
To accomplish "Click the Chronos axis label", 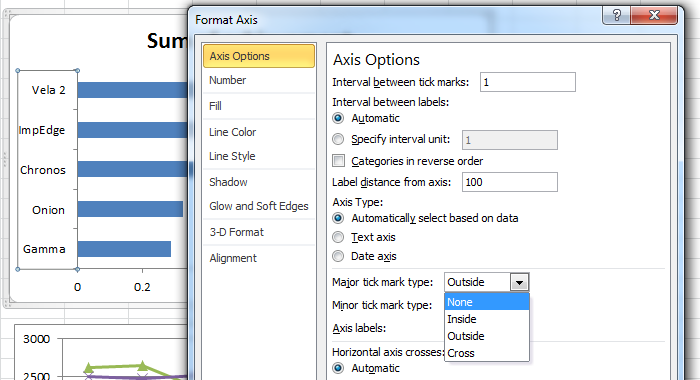I will coord(43,170).
